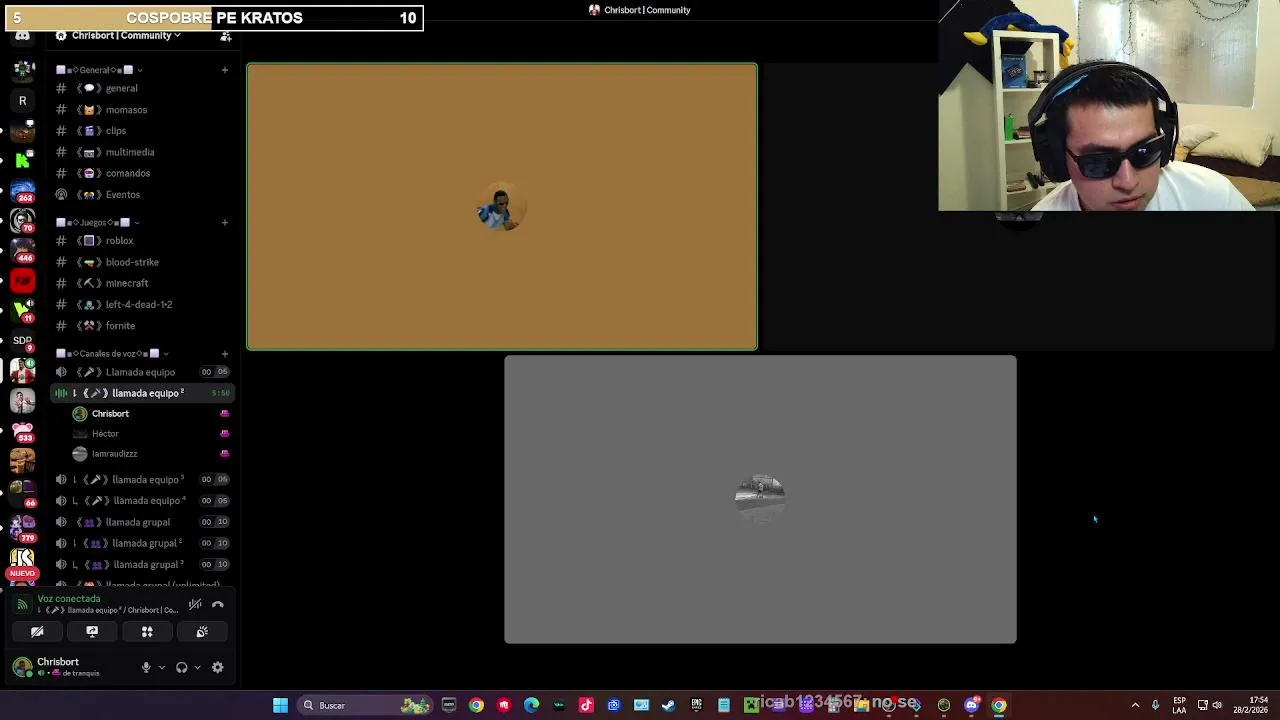1280x720 pixels.
Task: Select Héctor in the voice channel list
Action: tap(150, 434)
